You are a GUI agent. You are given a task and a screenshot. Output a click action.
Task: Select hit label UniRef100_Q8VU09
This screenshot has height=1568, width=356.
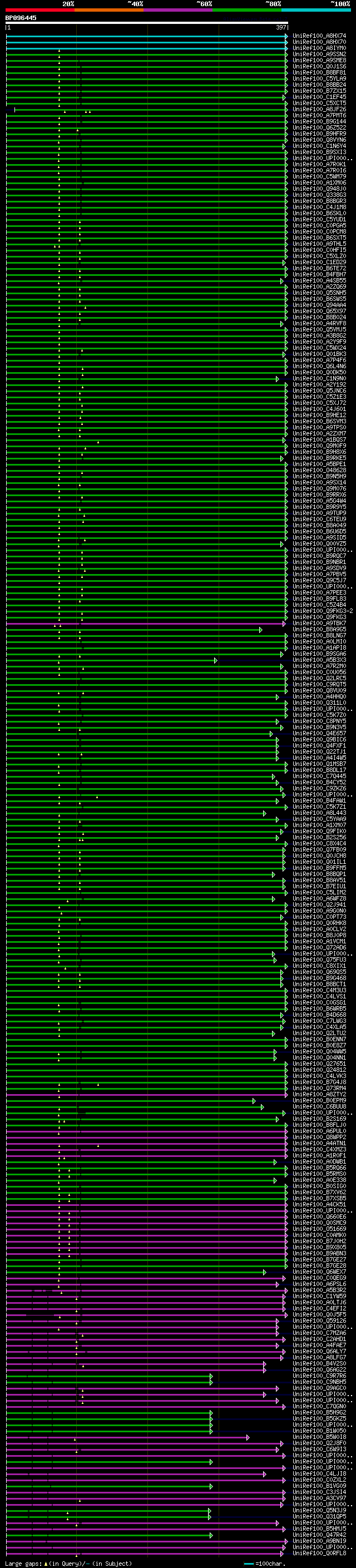click(x=319, y=691)
